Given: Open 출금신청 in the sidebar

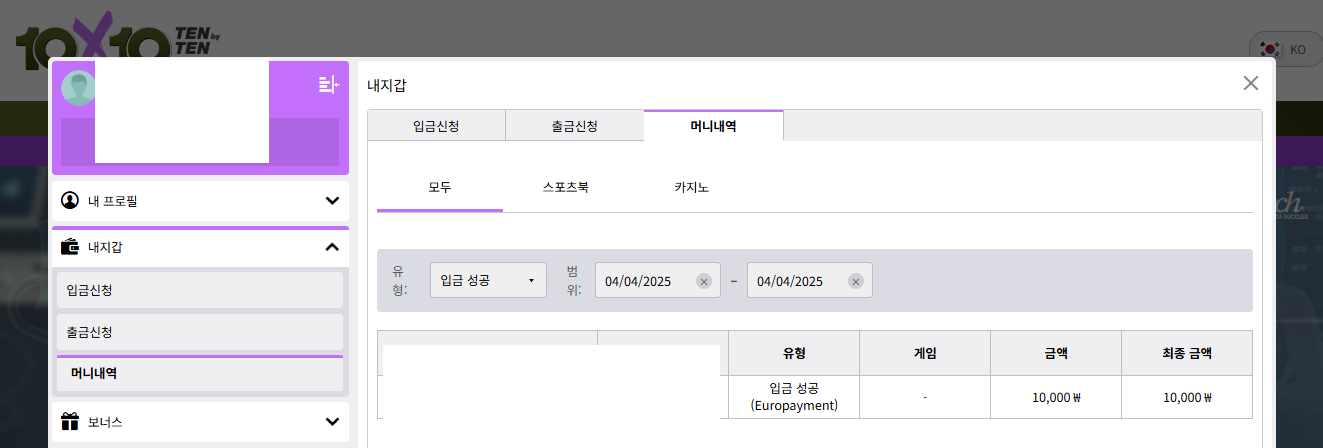Looking at the screenshot, I should click(200, 331).
